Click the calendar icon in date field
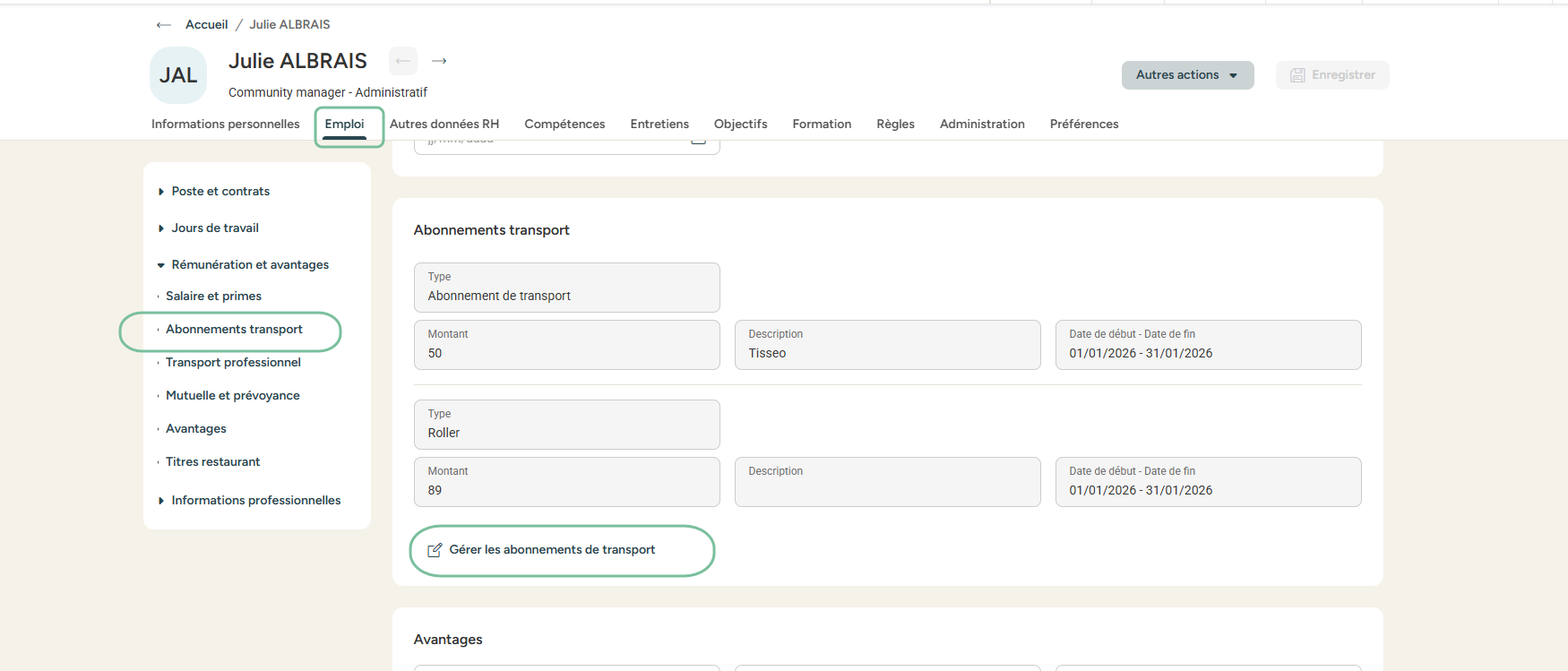The width and height of the screenshot is (1568, 671). click(699, 142)
